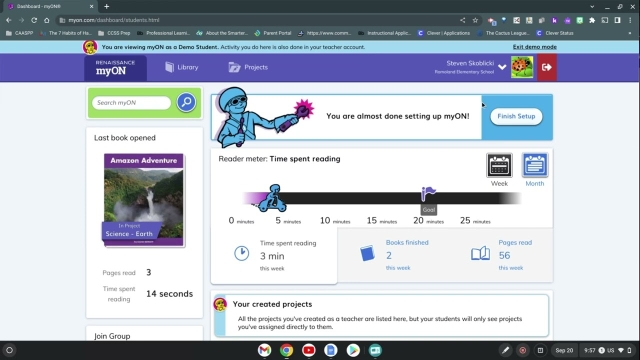Click the red logout icon

547,67
